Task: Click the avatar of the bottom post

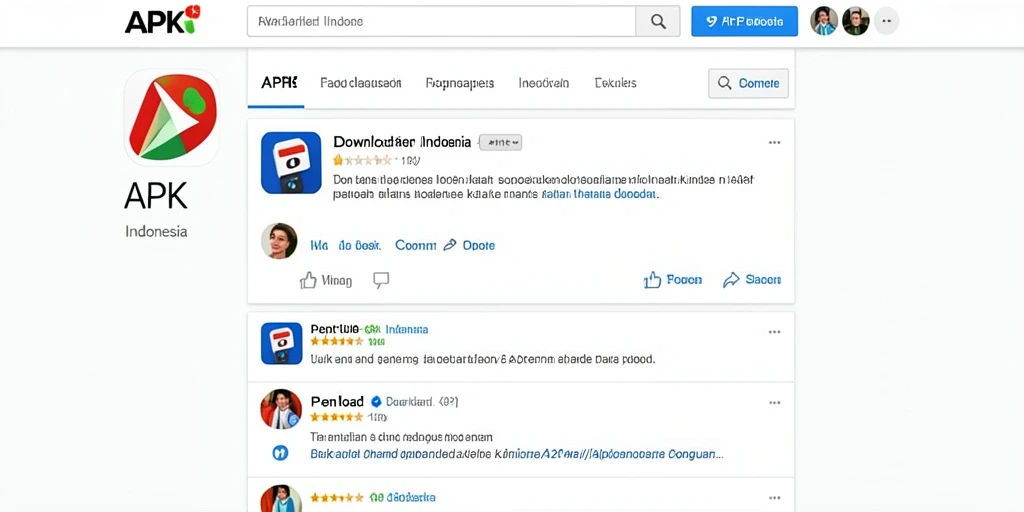Action: pos(281,499)
